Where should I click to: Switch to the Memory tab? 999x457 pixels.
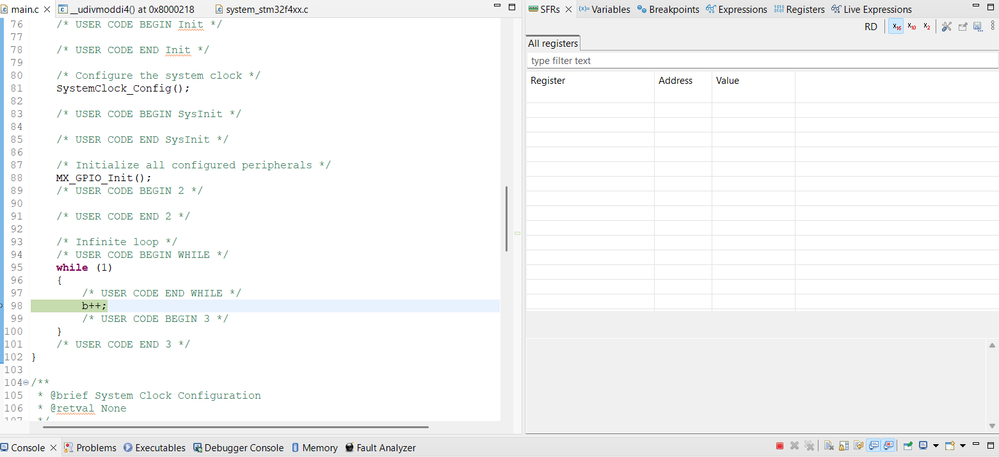tap(315, 448)
